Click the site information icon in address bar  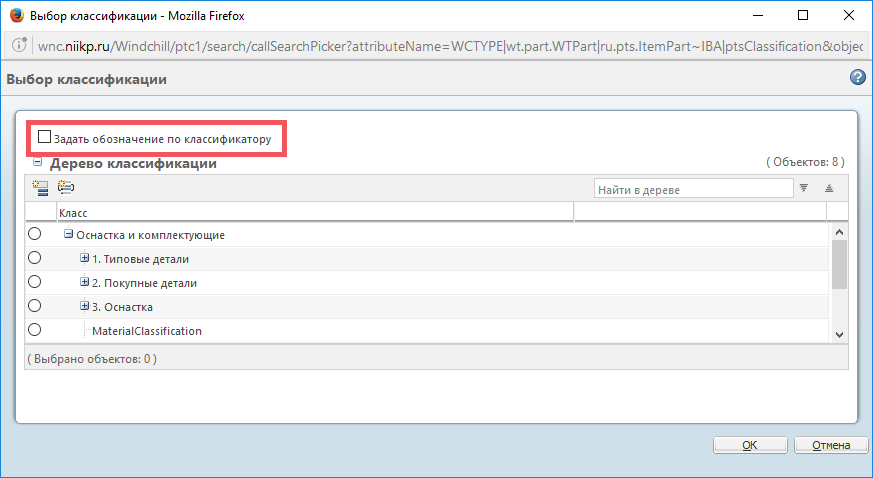(x=19, y=46)
